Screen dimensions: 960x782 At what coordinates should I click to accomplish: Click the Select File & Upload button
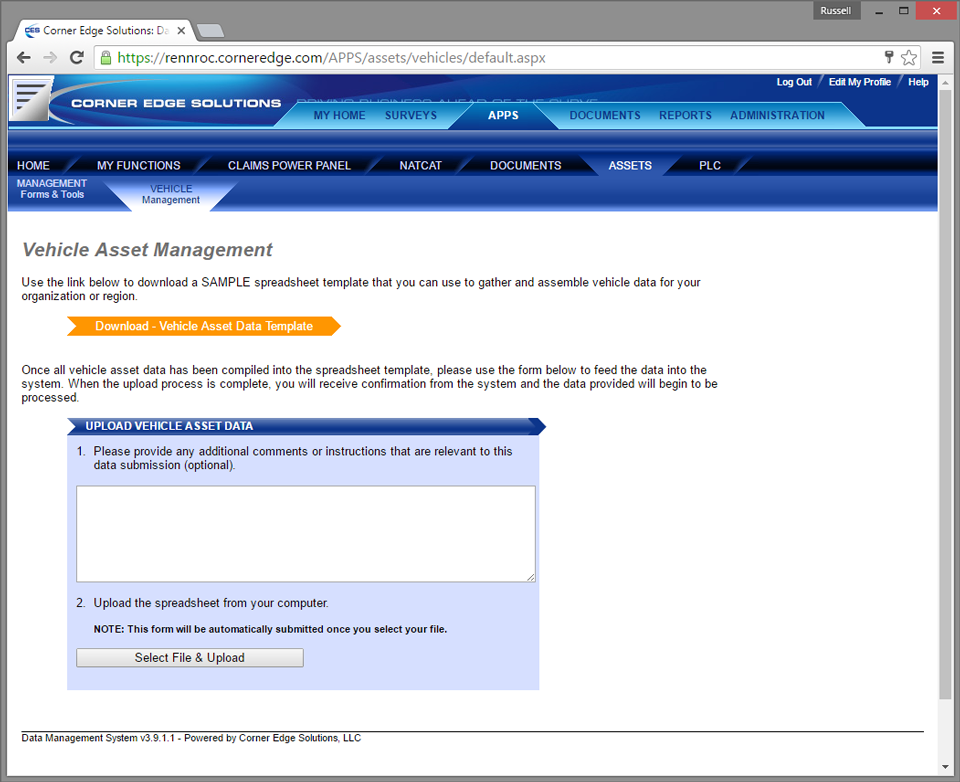(x=190, y=658)
